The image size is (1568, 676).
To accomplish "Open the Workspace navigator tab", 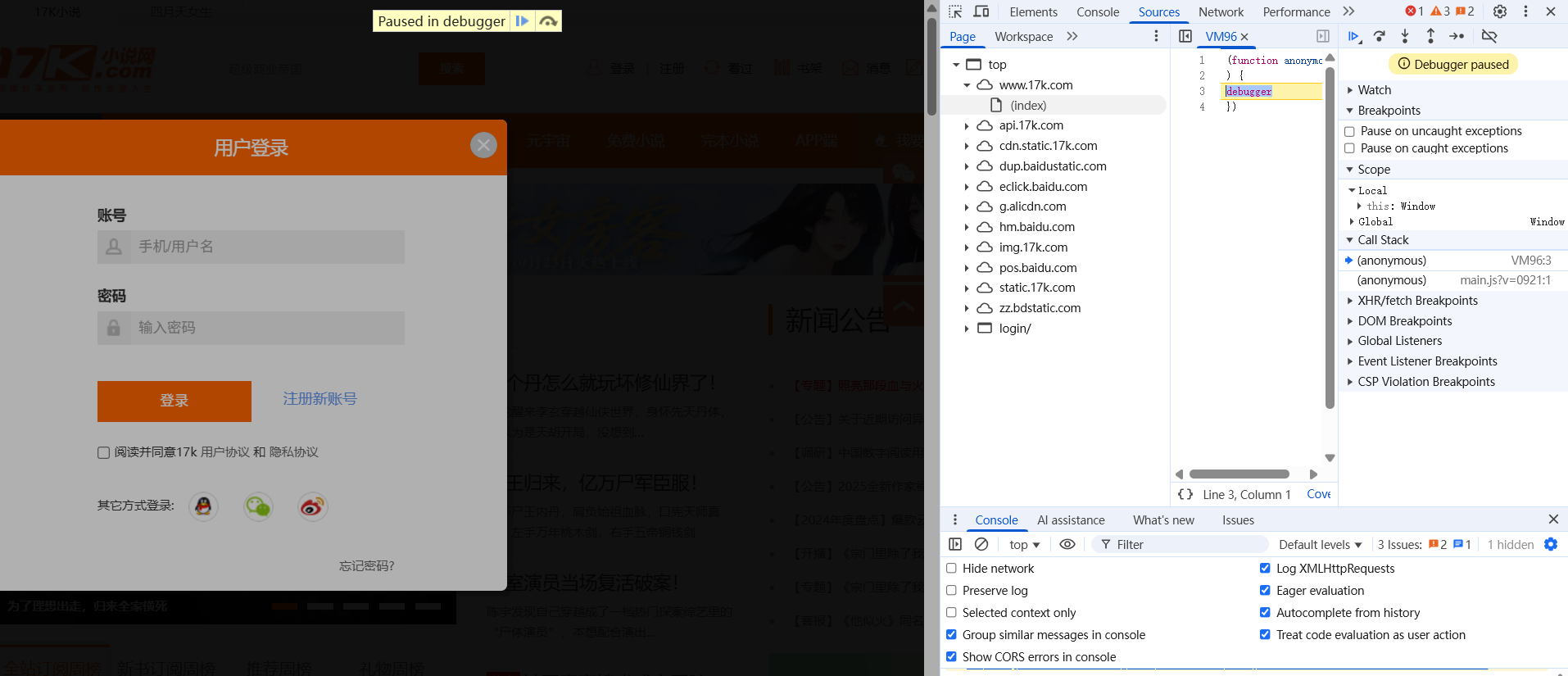I will pyautogui.click(x=1023, y=36).
